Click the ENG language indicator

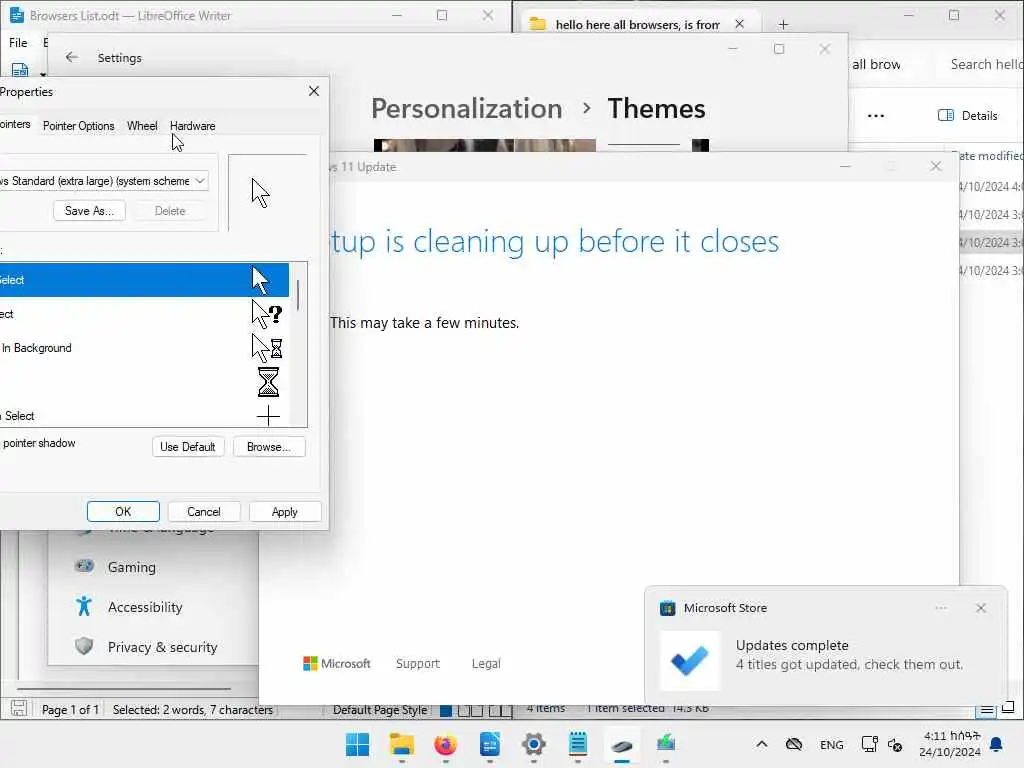click(831, 744)
